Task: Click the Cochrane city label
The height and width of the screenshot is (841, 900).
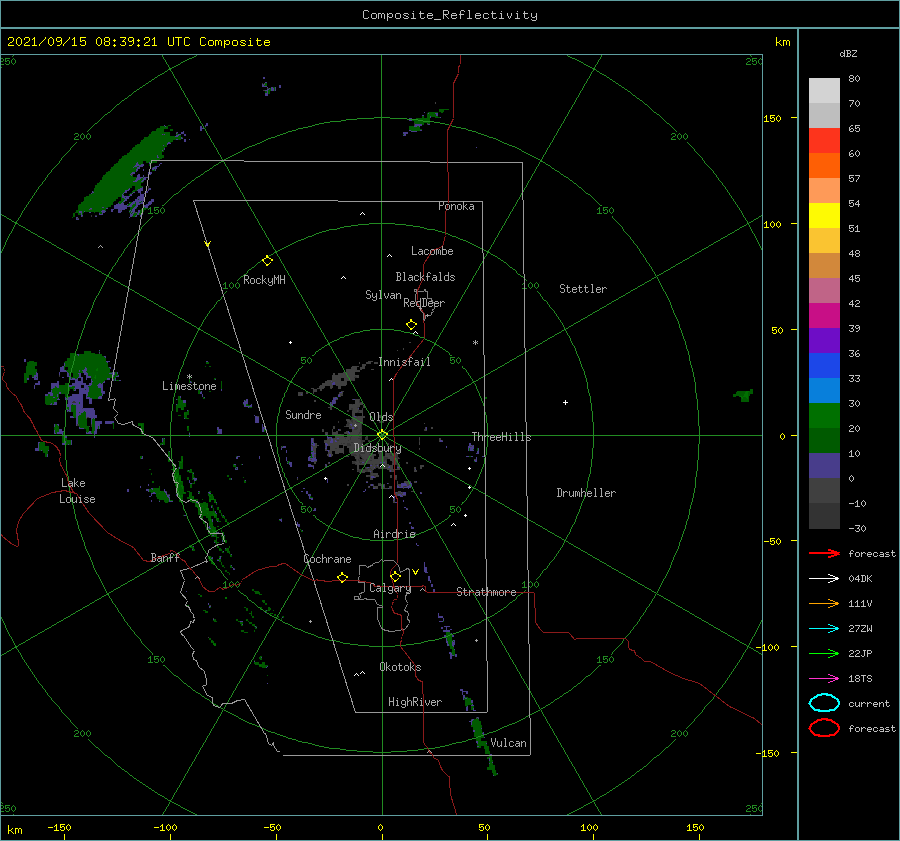Action: click(327, 559)
